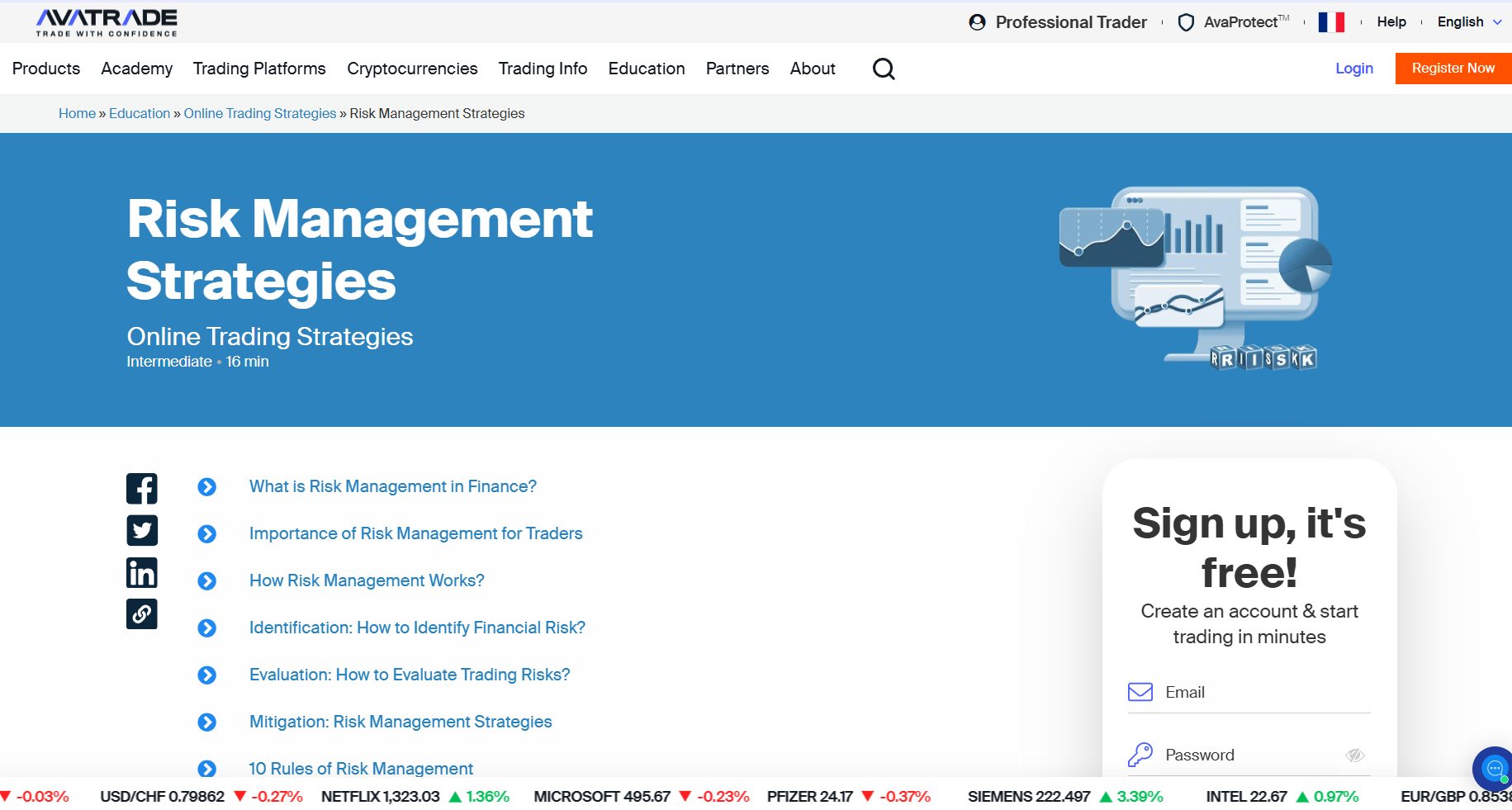Go to Home breadcrumb

77,113
